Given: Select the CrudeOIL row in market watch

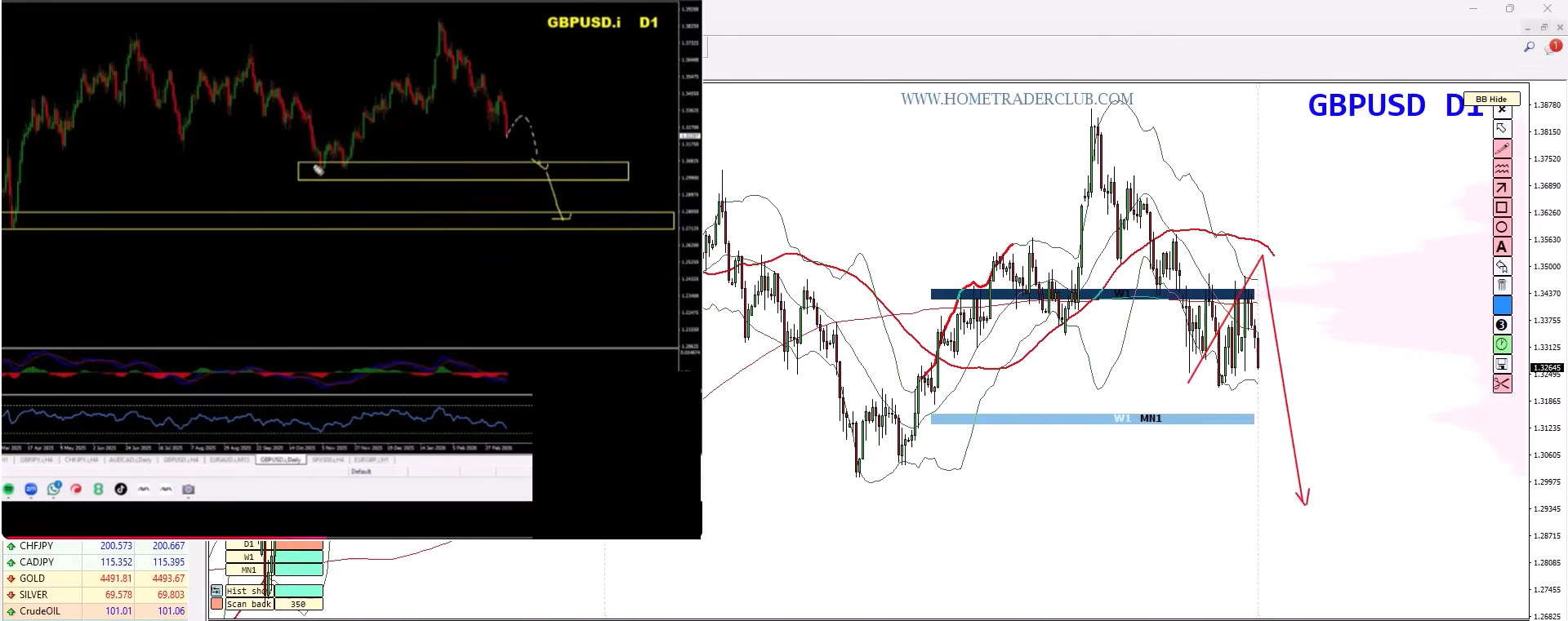Looking at the screenshot, I should click(x=96, y=611).
